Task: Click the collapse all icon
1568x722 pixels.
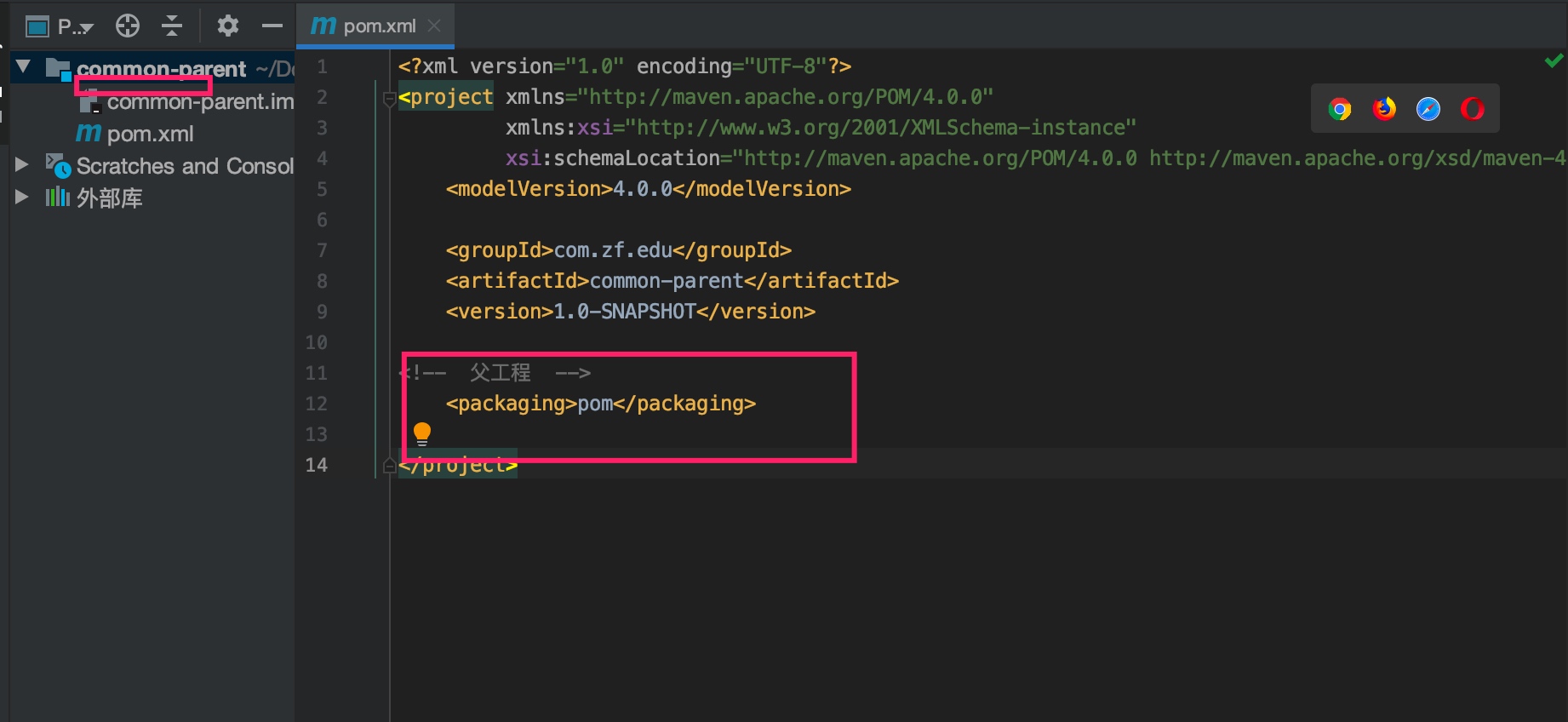Action: point(172,26)
